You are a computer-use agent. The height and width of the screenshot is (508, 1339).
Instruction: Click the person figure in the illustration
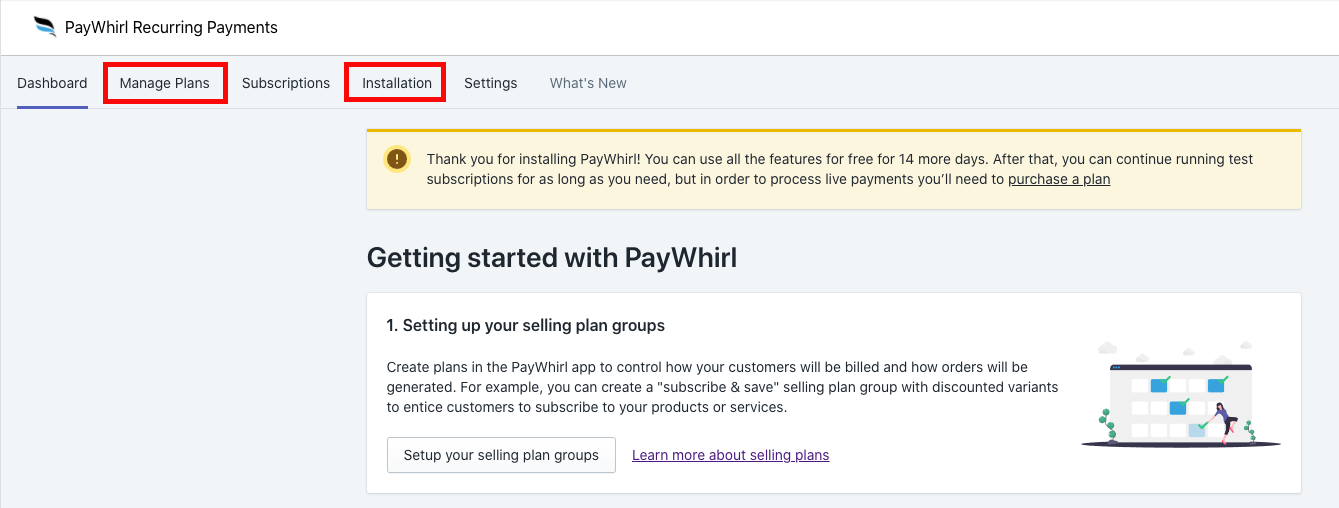pyautogui.click(x=1222, y=423)
